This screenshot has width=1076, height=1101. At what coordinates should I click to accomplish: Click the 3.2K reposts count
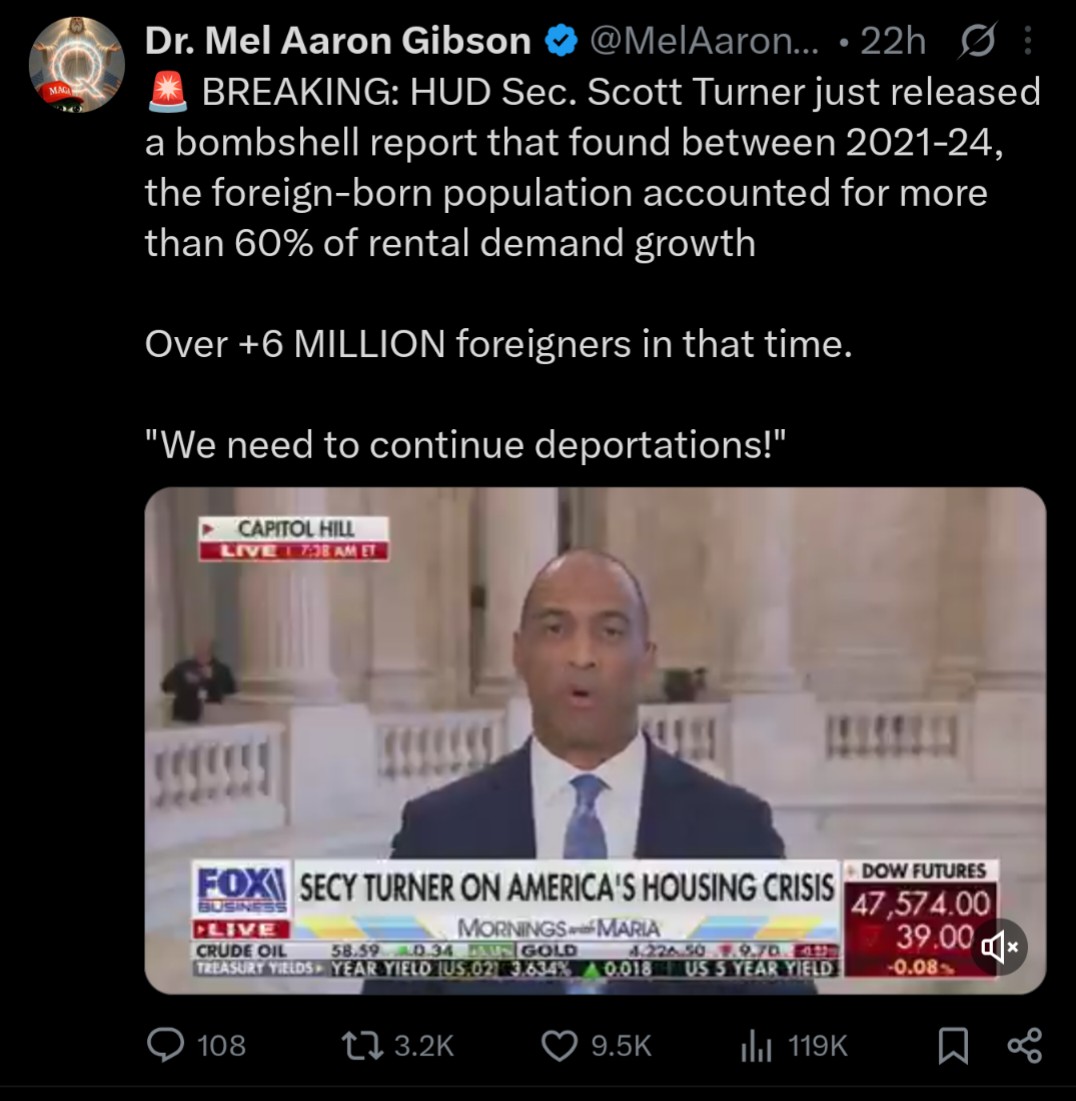[x=424, y=1046]
